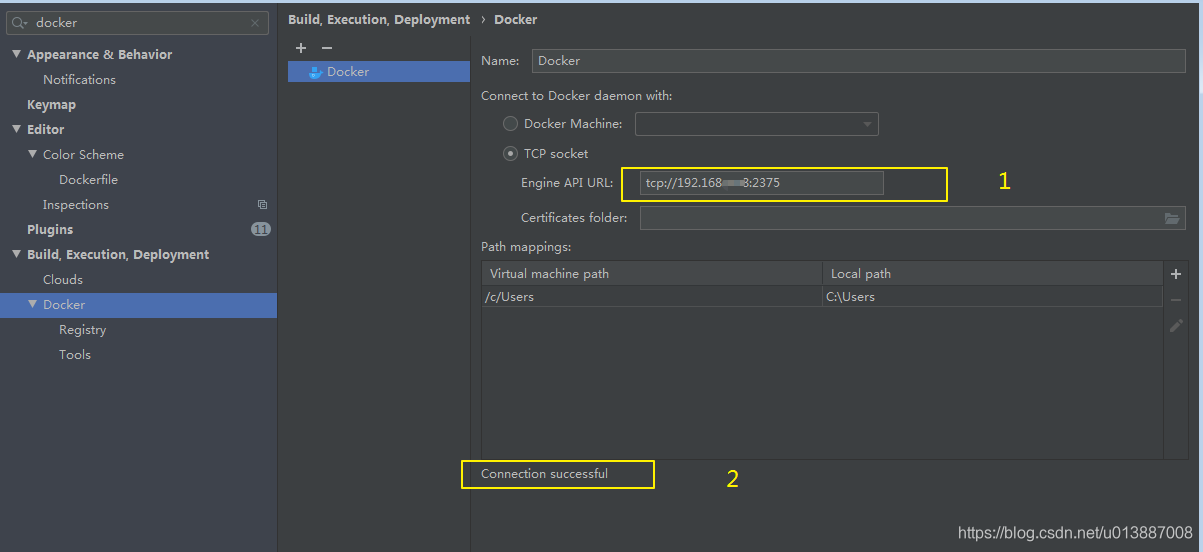The height and width of the screenshot is (552, 1203).
Task: Select the /c/Users mapping cell
Action: pos(652,297)
